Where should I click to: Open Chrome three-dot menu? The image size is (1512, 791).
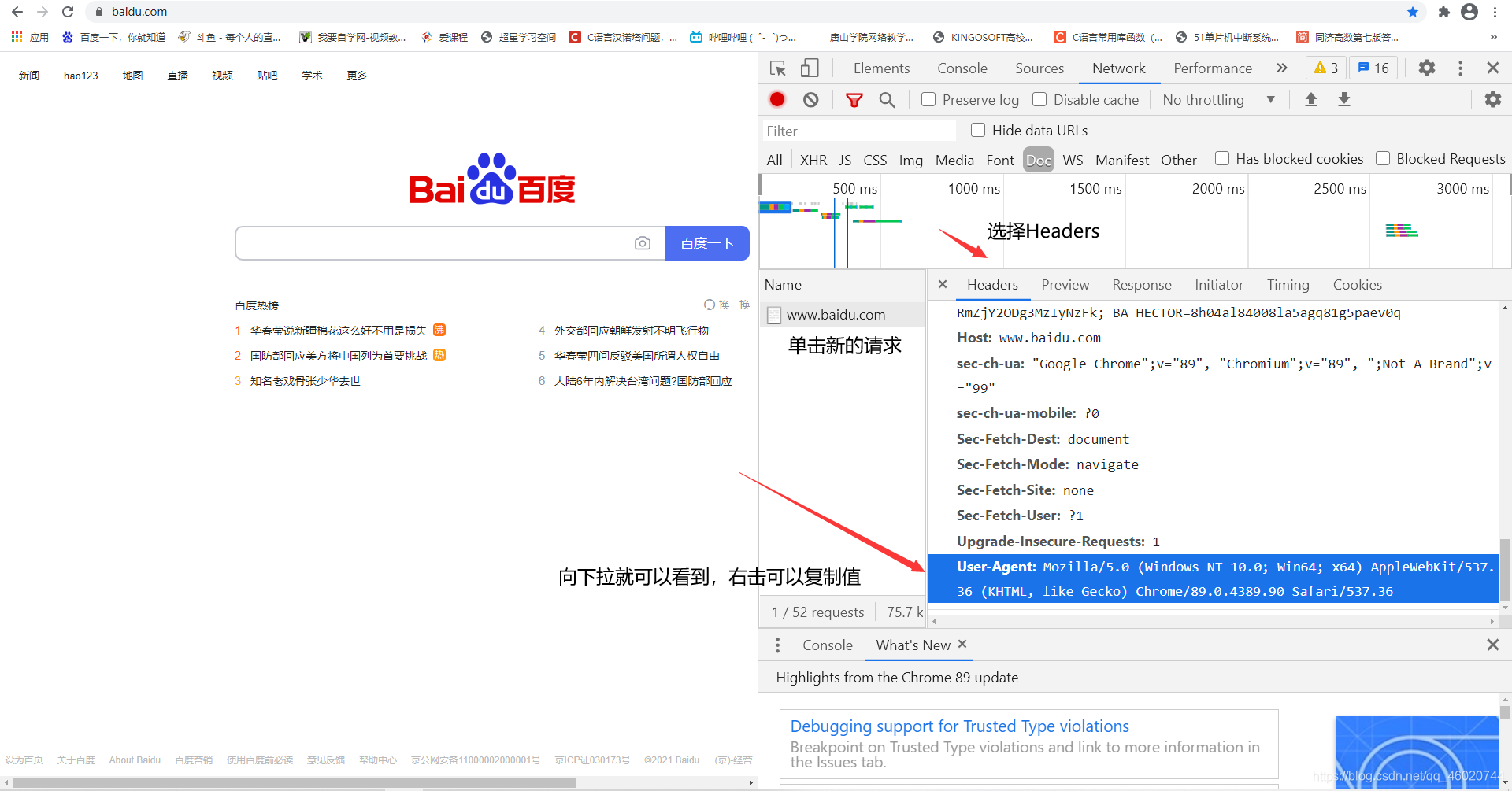(x=1495, y=12)
